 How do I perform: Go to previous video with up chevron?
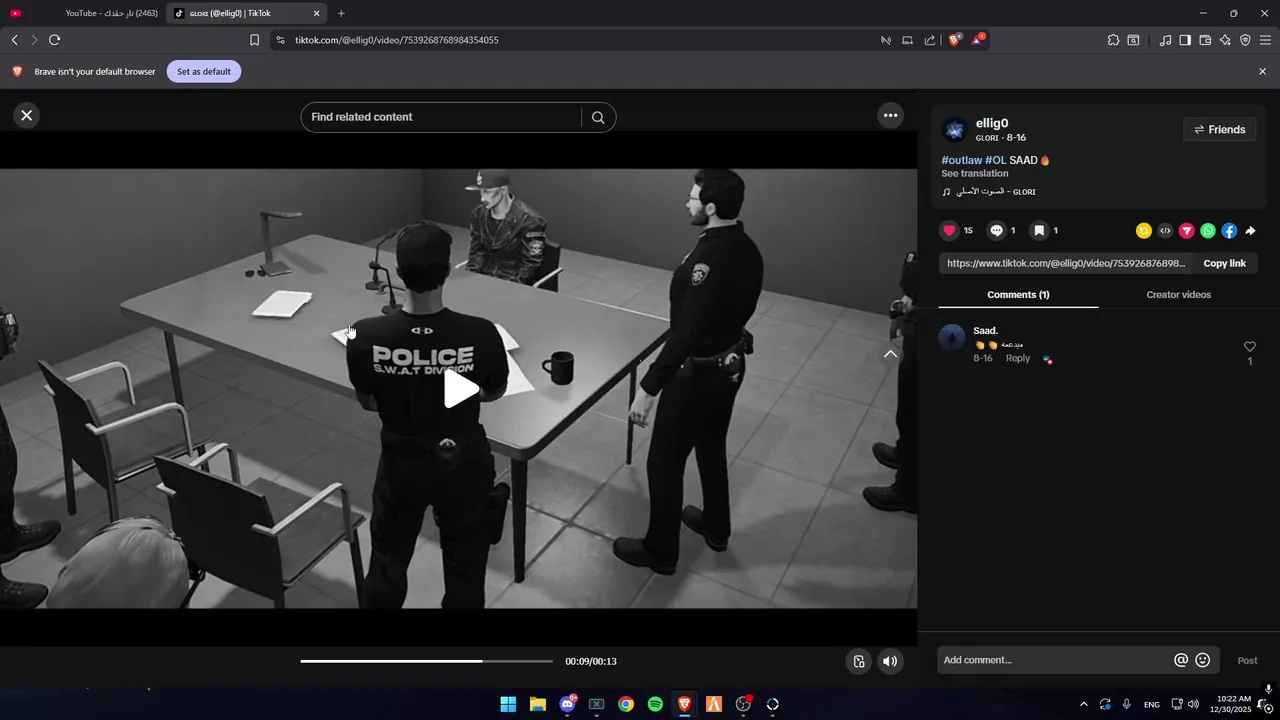[890, 354]
